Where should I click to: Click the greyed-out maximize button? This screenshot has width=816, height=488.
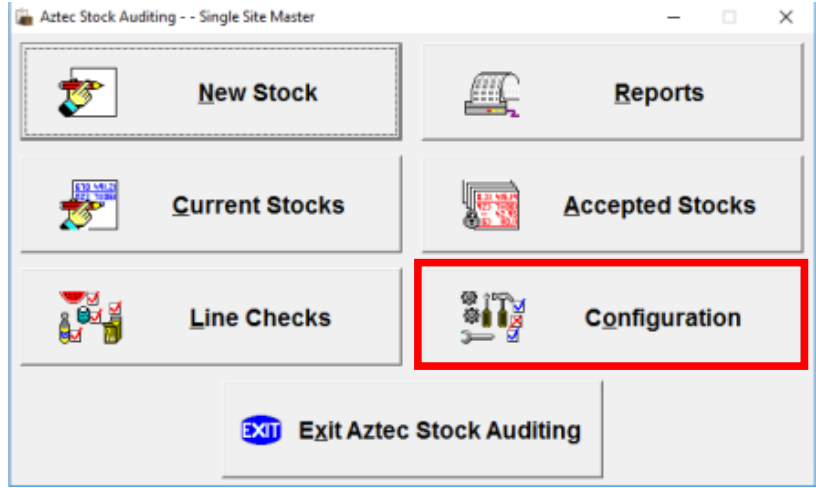pos(729,17)
